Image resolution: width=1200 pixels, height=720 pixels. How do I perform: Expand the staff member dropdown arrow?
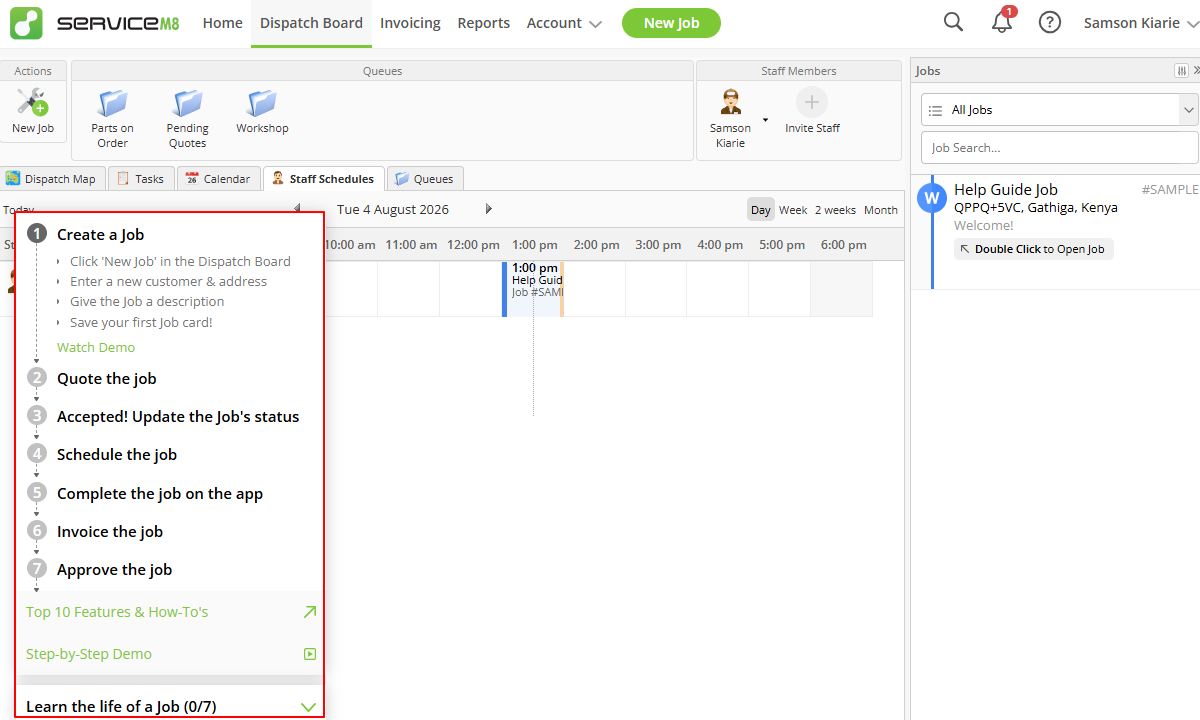(766, 120)
